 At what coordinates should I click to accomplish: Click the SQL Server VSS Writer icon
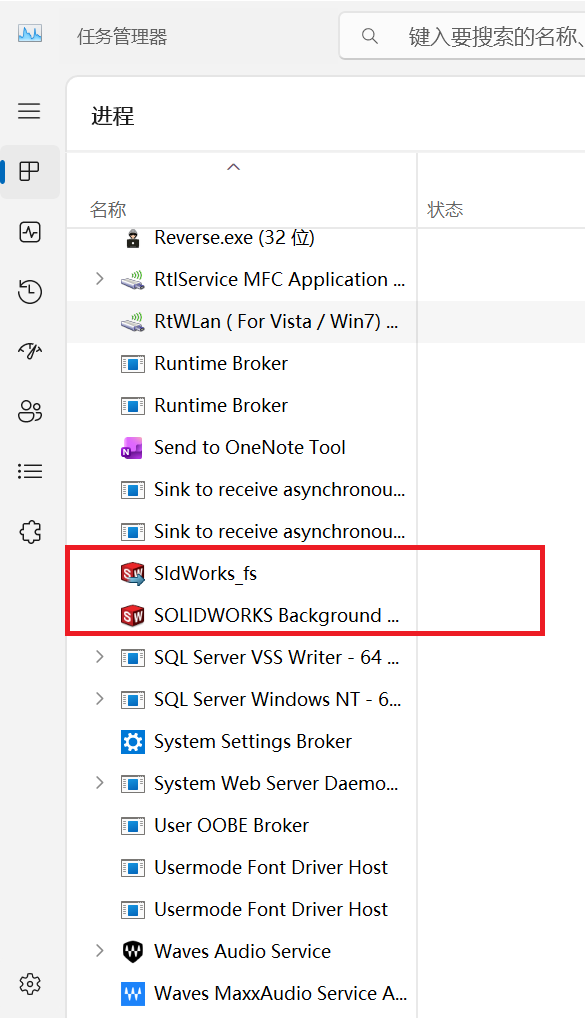point(133,658)
